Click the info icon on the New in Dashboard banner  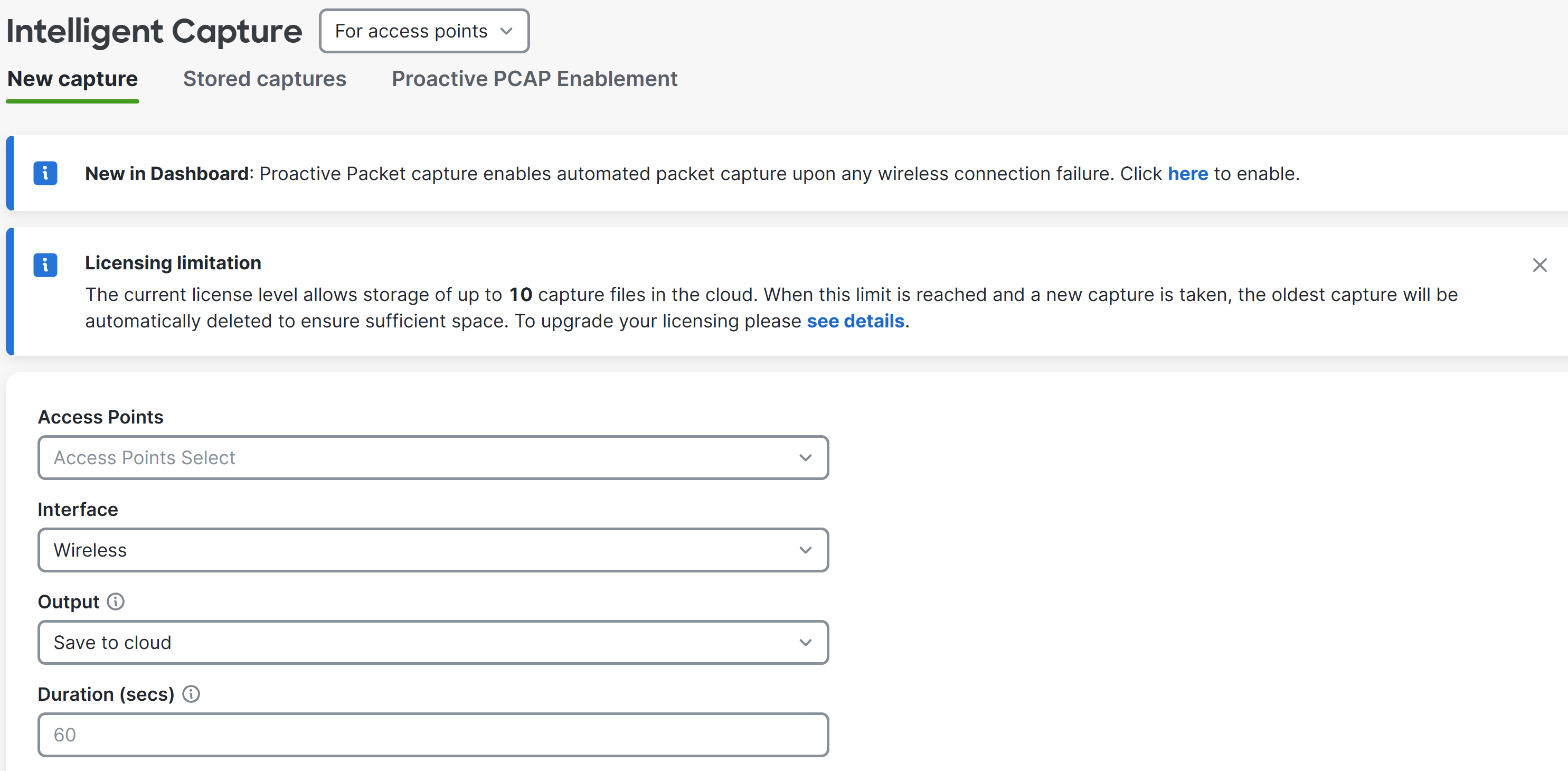45,173
